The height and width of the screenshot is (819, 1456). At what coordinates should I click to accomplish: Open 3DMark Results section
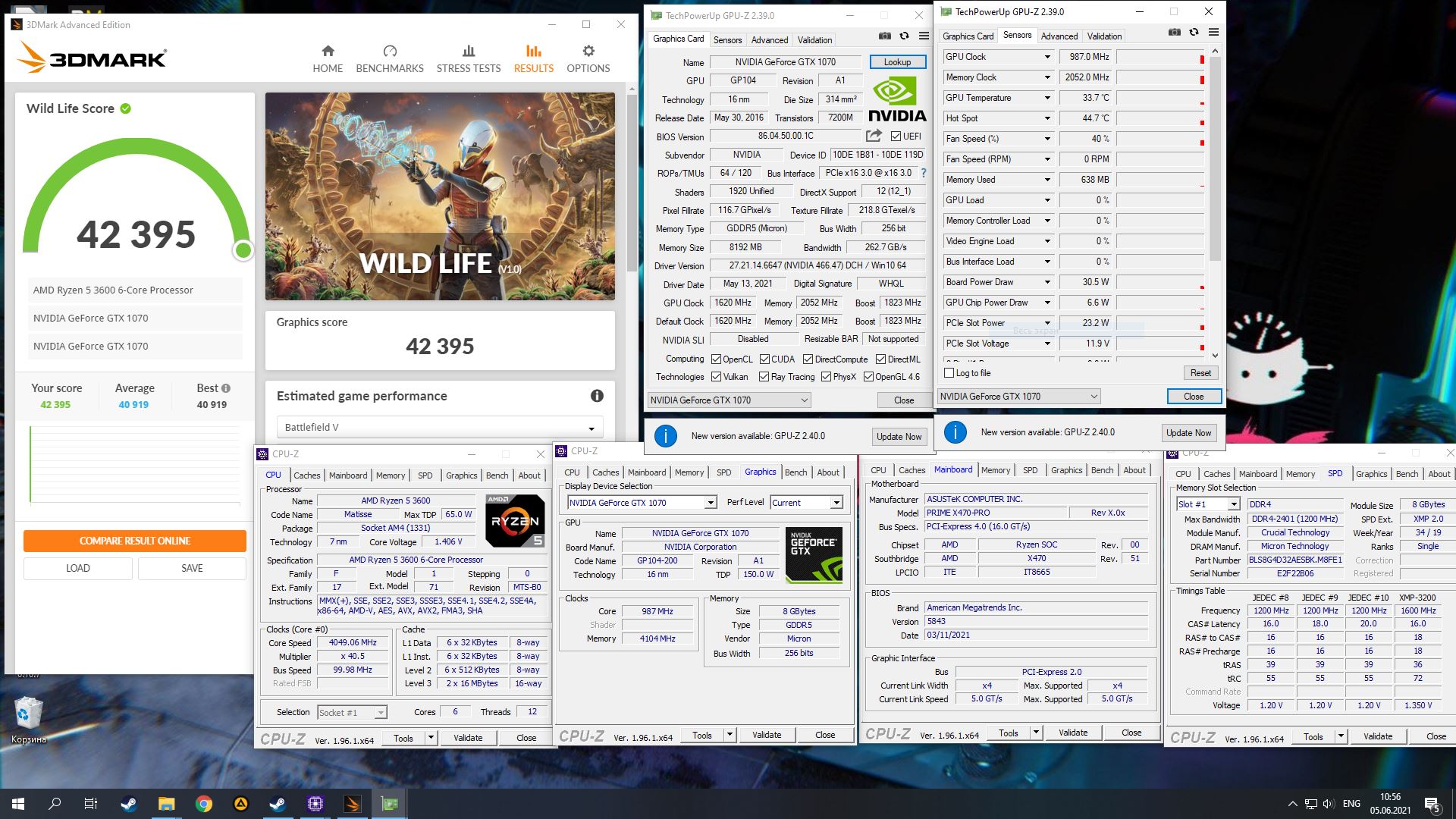pyautogui.click(x=534, y=59)
